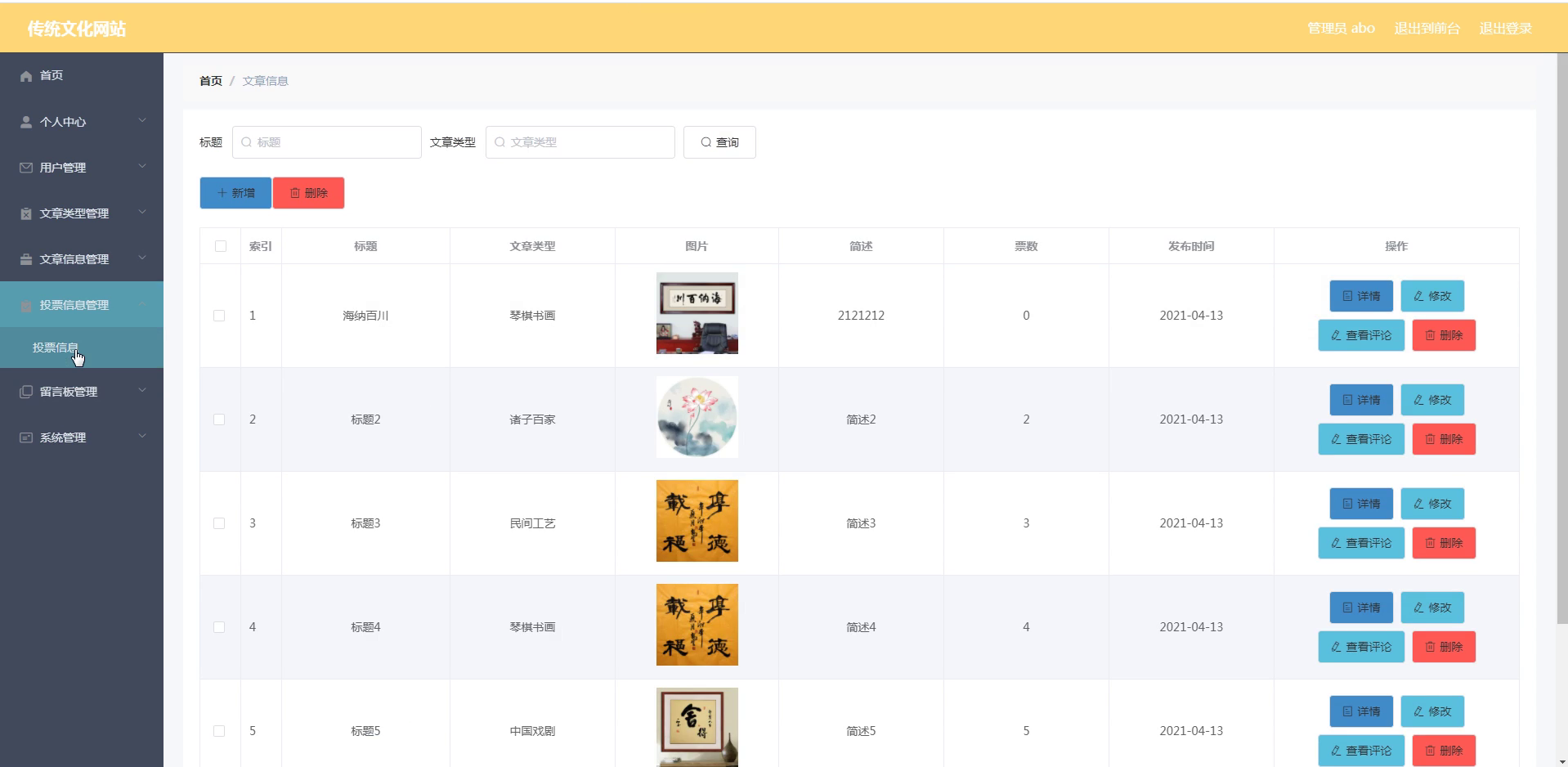Click 首页 in the breadcrumb
1568x767 pixels.
click(x=211, y=81)
